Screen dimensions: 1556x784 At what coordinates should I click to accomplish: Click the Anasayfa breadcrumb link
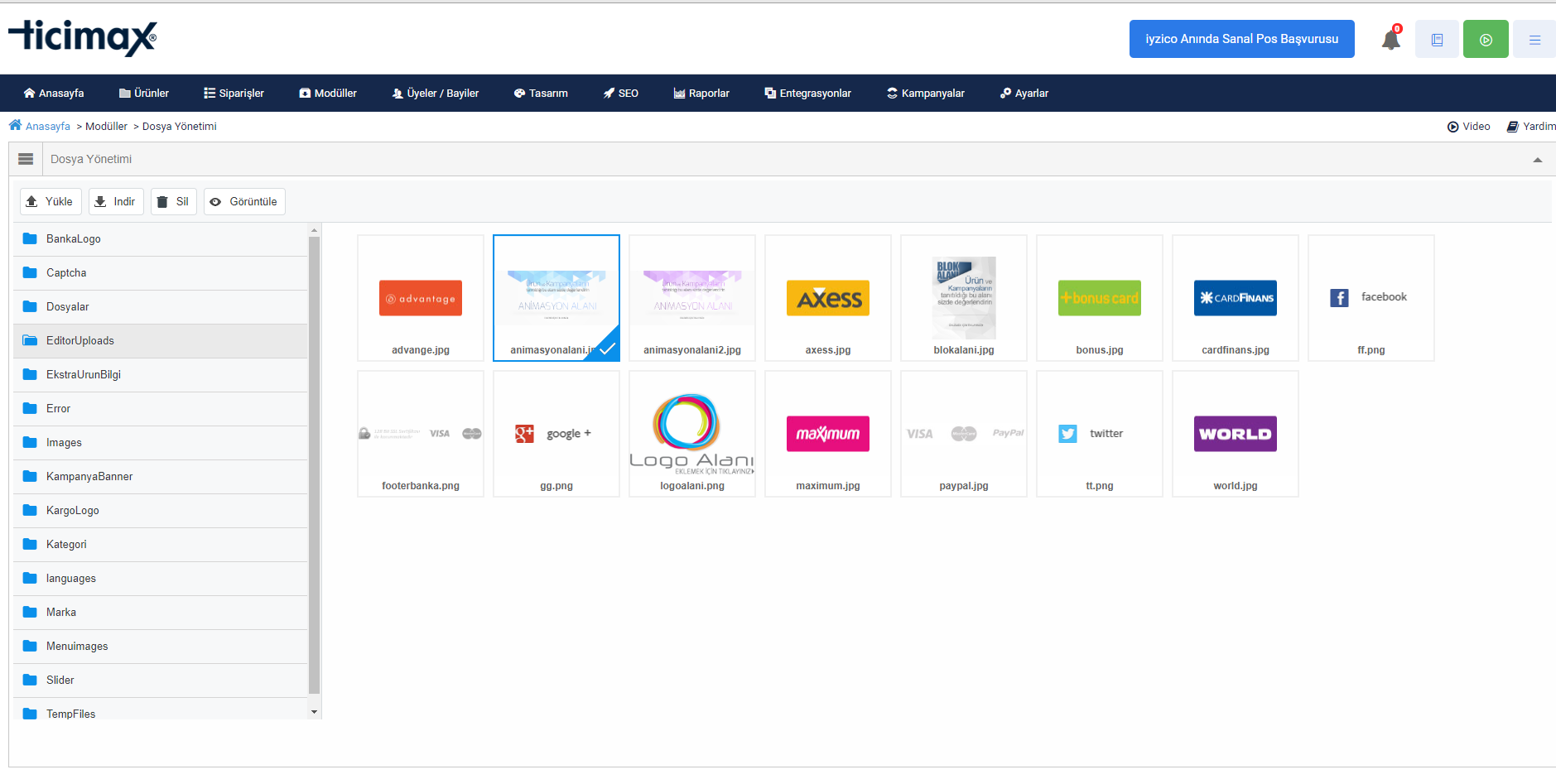(48, 126)
